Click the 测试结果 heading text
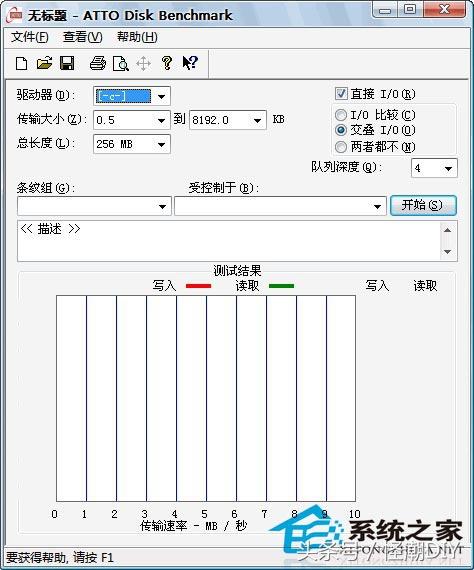Screen dimensions: 474x570 [237, 271]
